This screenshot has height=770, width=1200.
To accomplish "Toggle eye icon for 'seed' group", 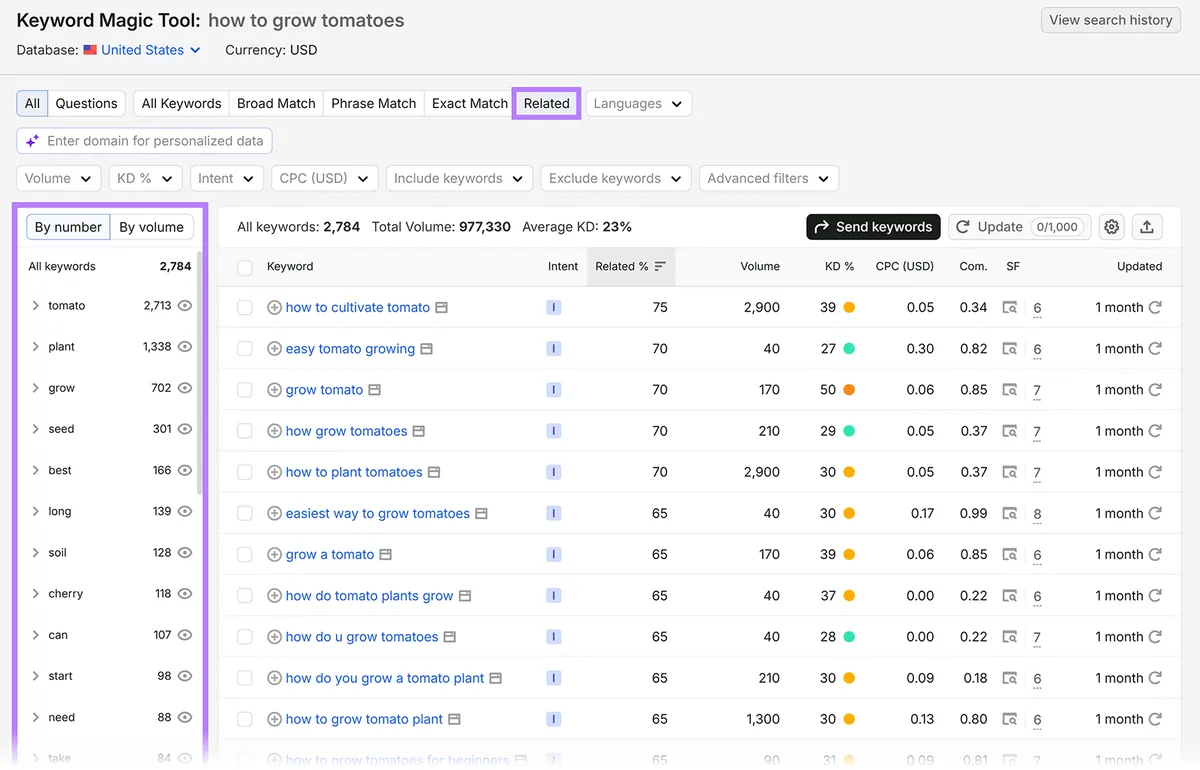I will (184, 429).
